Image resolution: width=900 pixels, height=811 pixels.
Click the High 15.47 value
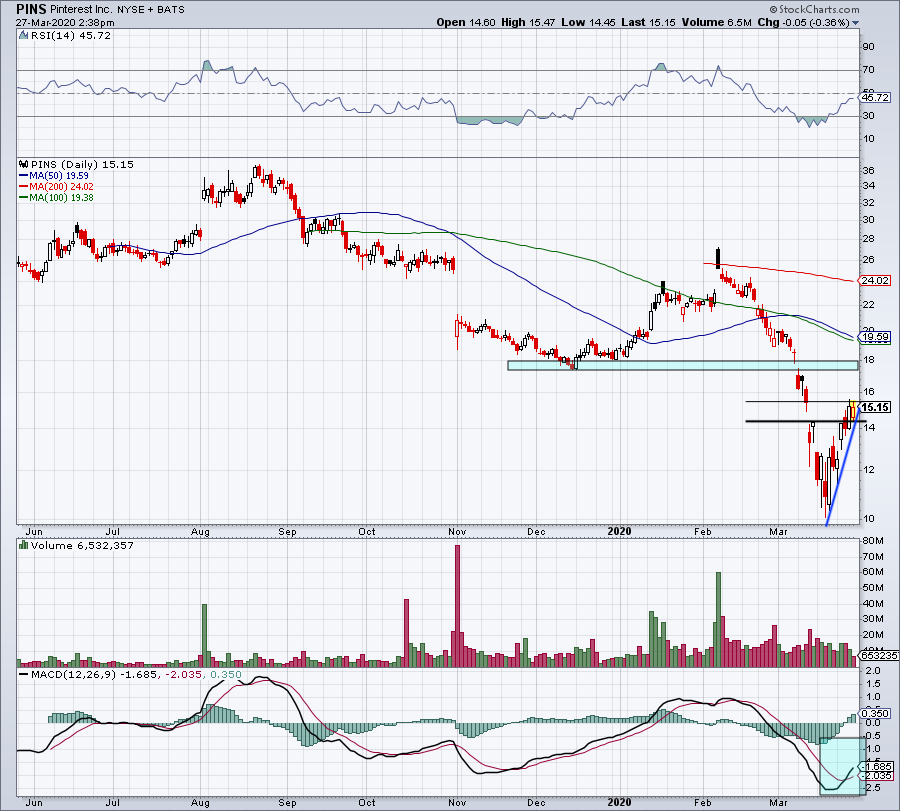(x=527, y=22)
